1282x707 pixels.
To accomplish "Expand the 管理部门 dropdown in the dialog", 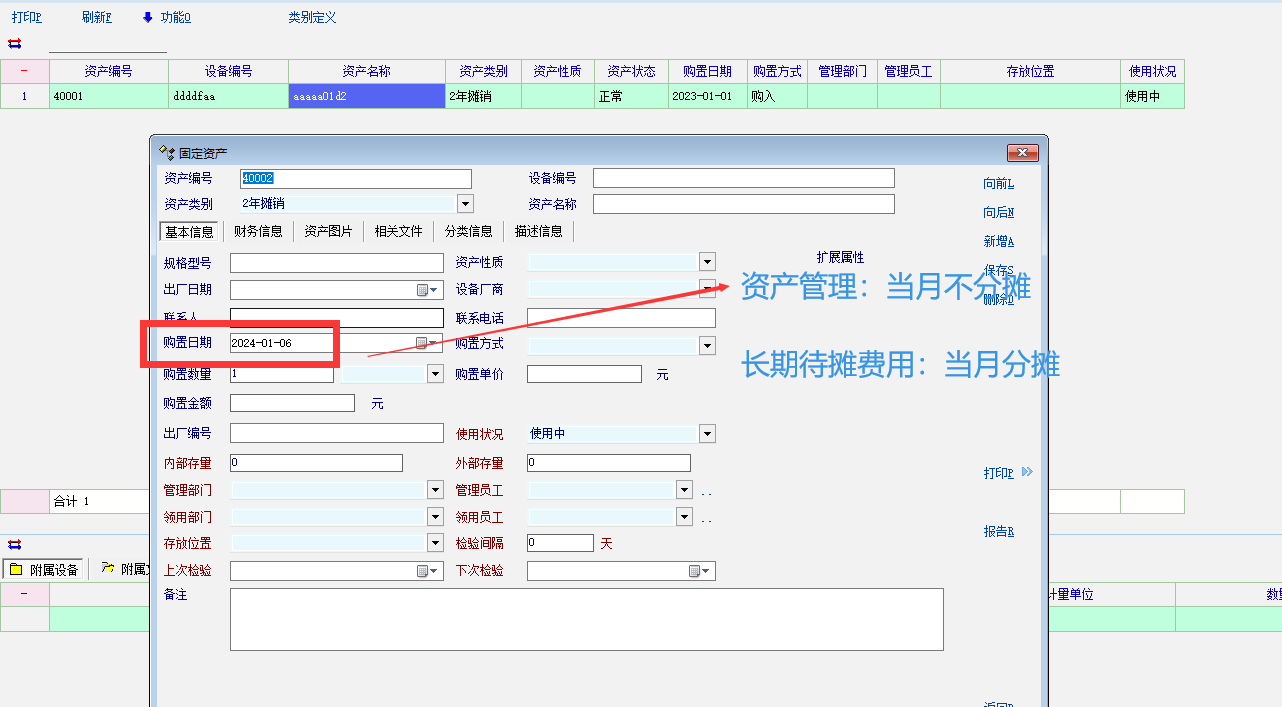I will (x=435, y=490).
